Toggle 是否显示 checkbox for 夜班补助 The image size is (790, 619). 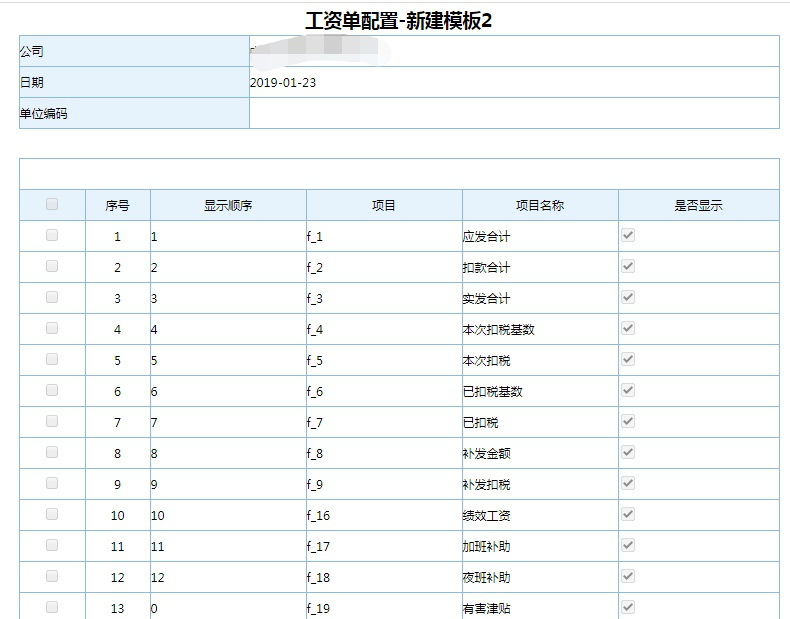[628, 576]
